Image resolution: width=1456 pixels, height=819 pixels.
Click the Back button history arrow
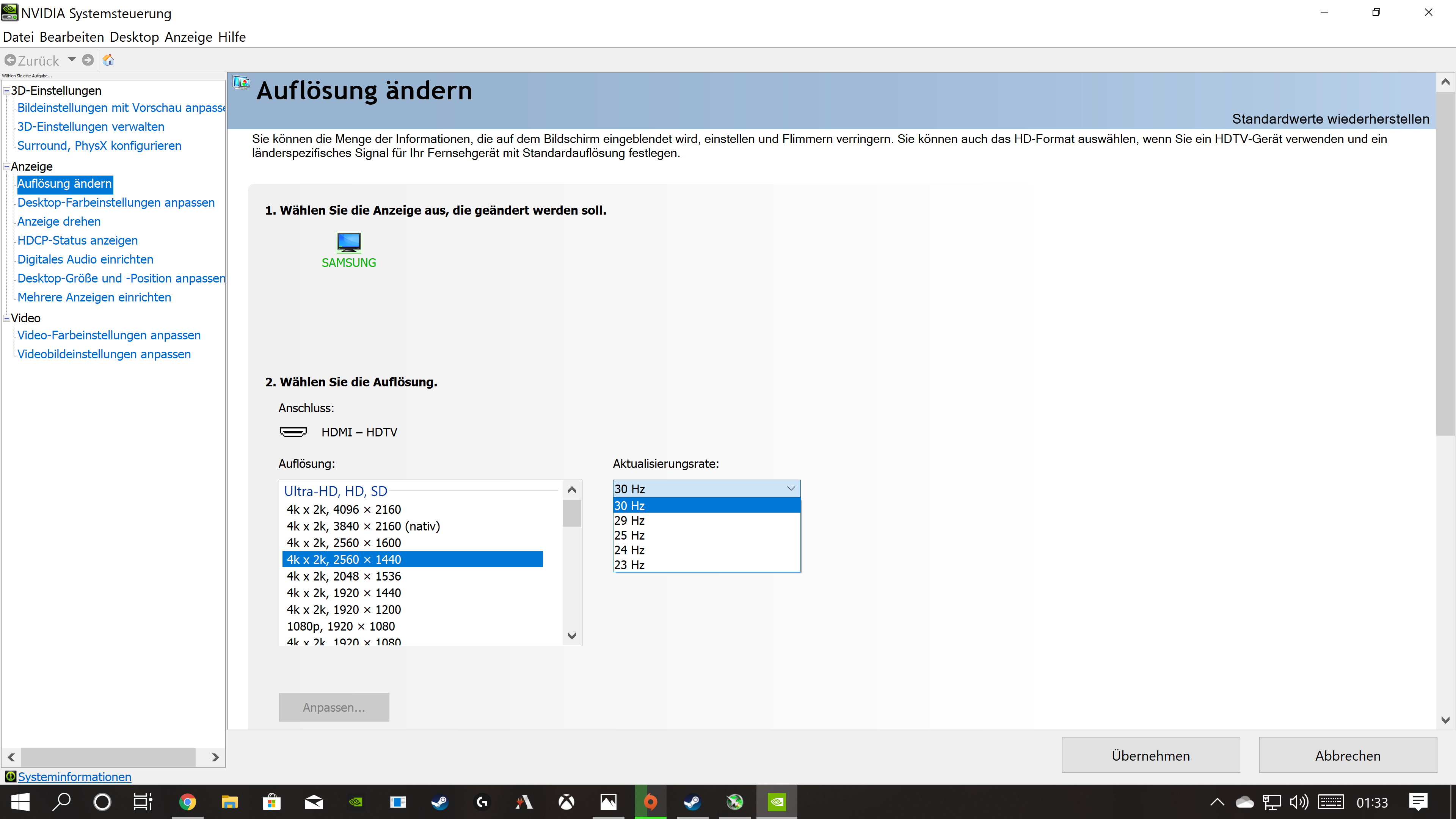pyautogui.click(x=72, y=60)
